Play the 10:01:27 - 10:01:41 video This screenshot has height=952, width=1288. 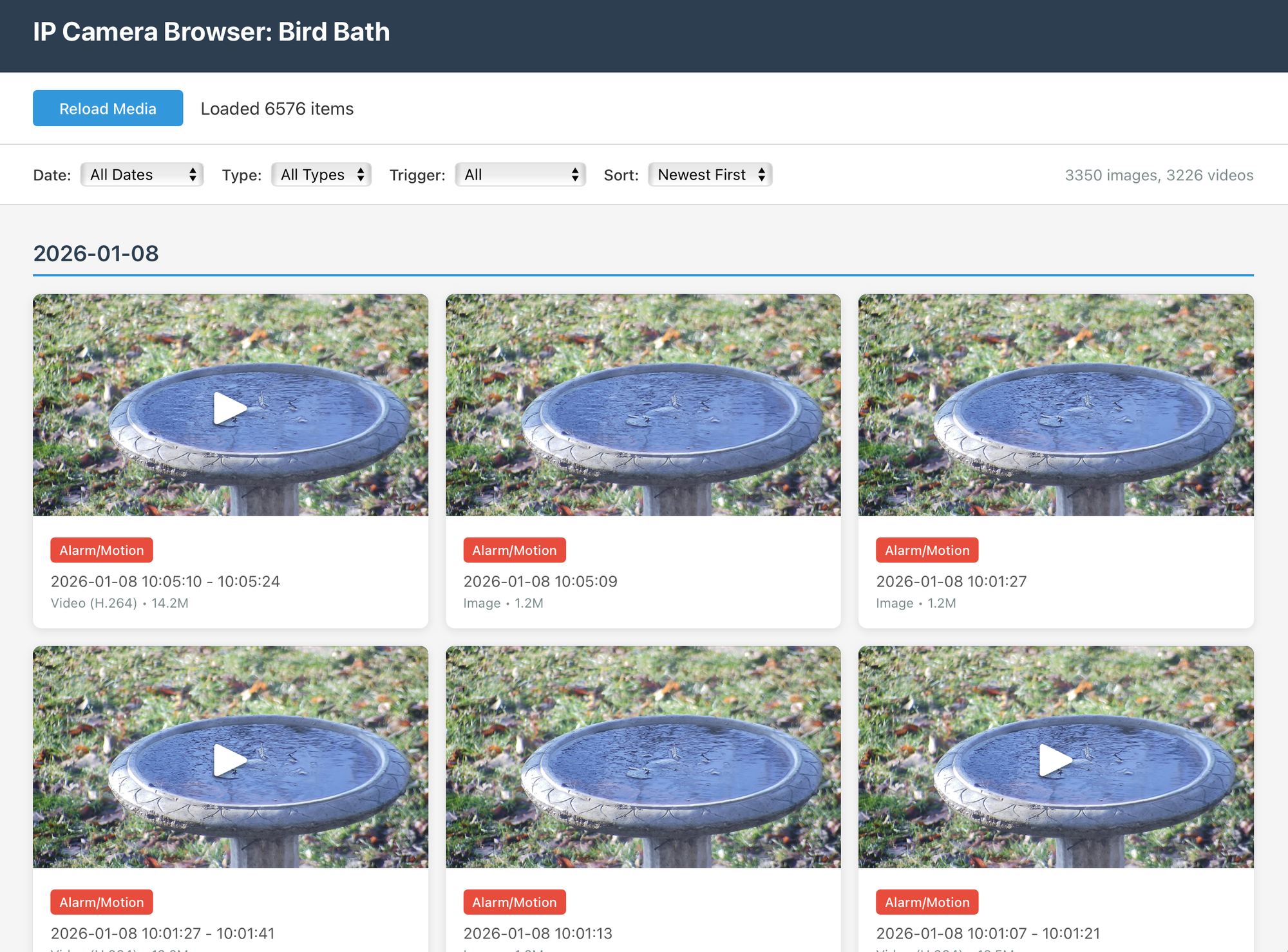[229, 760]
